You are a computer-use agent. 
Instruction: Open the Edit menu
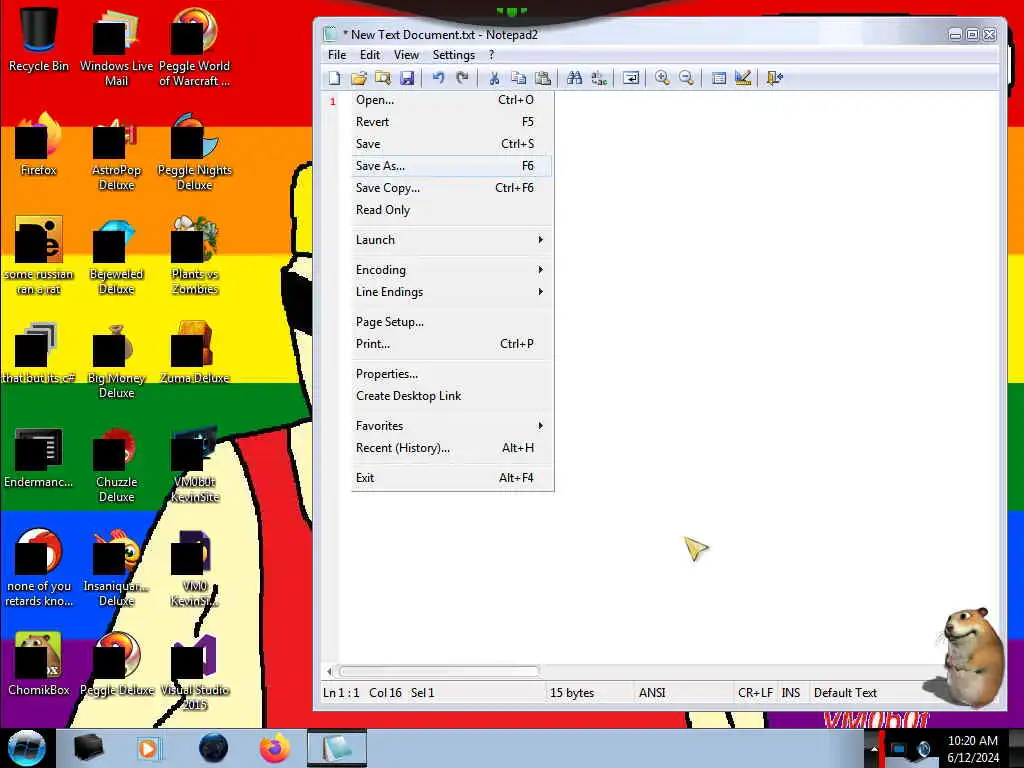point(370,55)
